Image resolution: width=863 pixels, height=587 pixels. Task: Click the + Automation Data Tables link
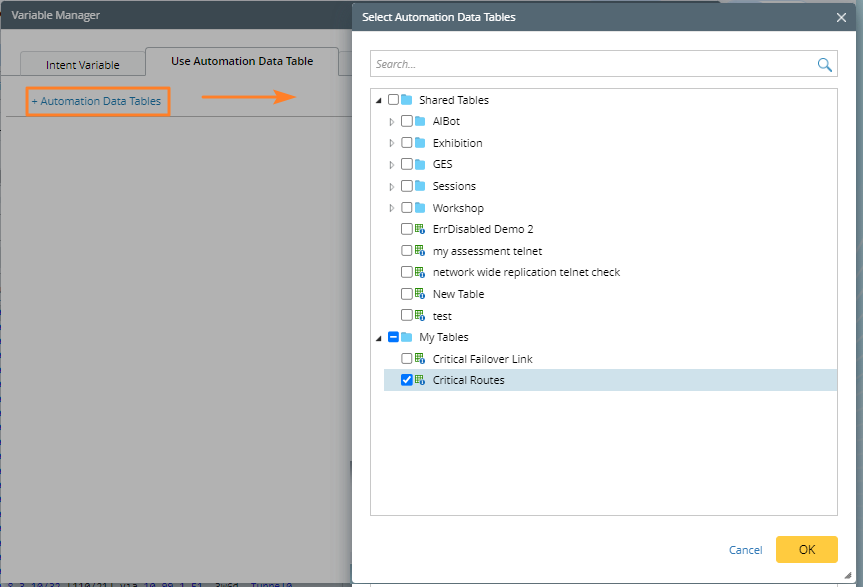[96, 101]
